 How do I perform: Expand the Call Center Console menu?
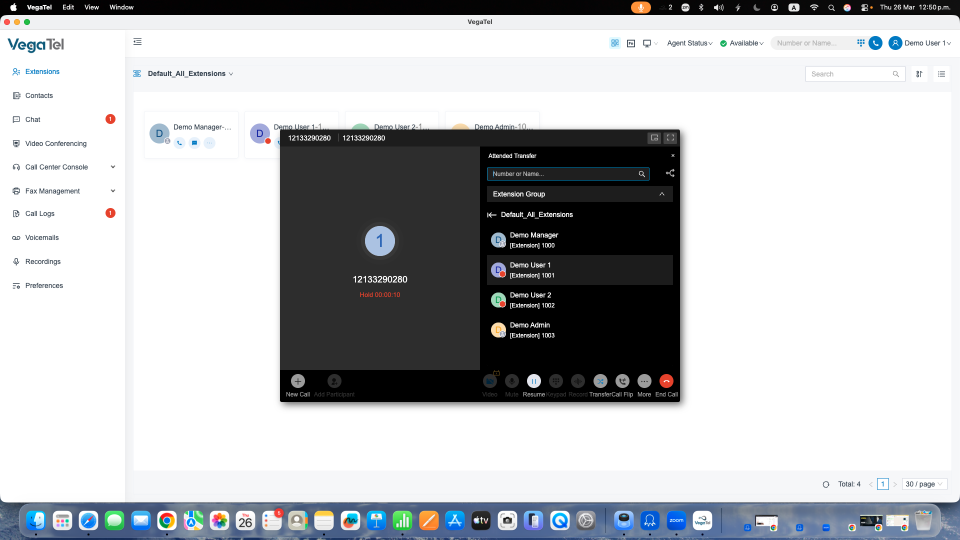[x=63, y=167]
